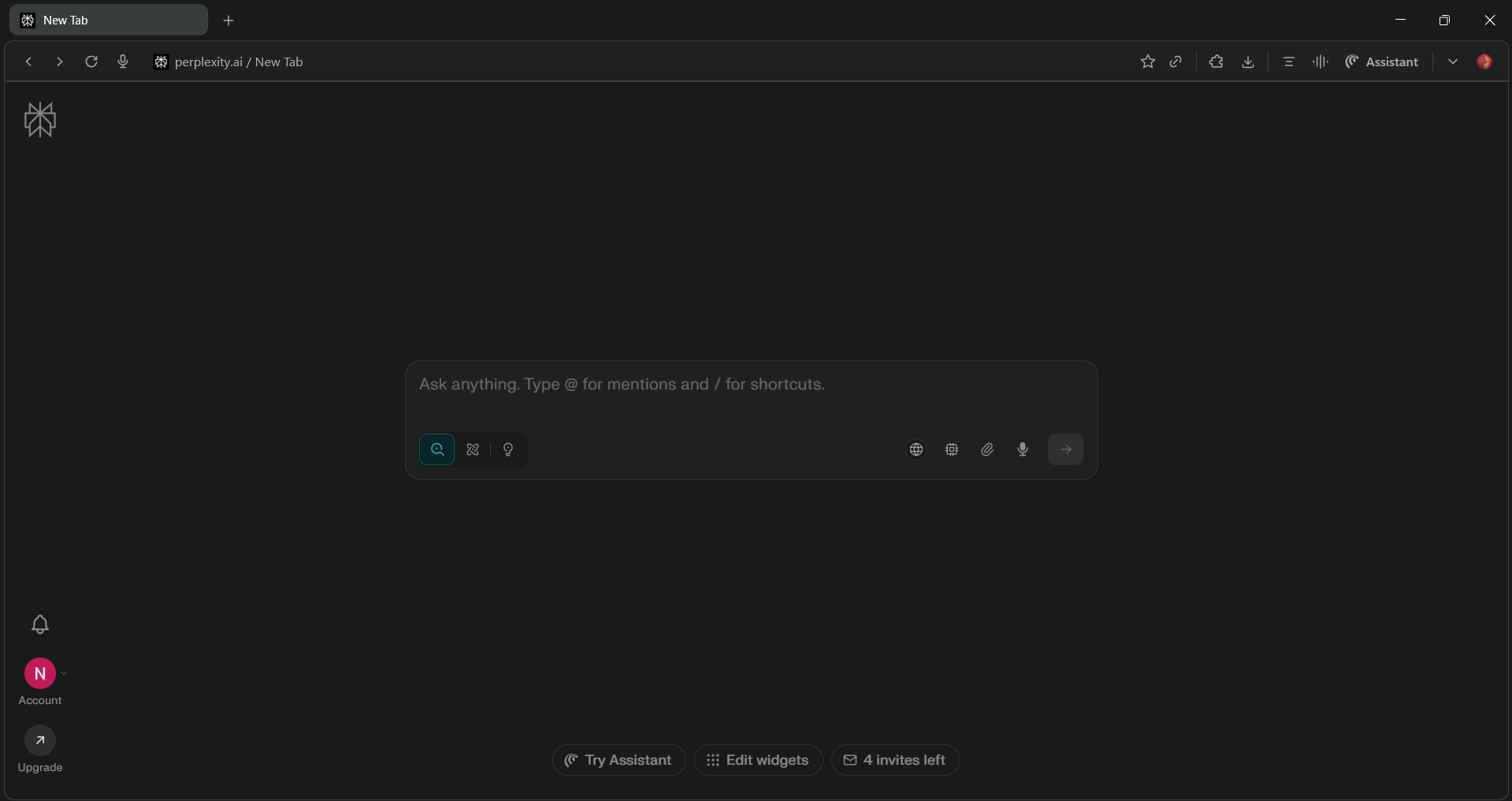Viewport: 1512px width, 801px height.
Task: Open Assistant from the toolbar
Action: [x=1381, y=61]
